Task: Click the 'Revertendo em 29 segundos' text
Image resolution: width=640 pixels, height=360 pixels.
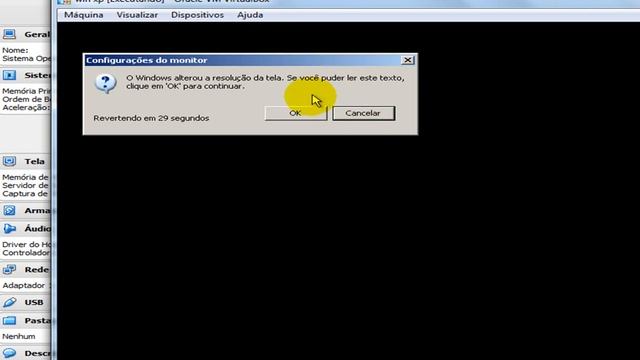Action: click(x=151, y=118)
